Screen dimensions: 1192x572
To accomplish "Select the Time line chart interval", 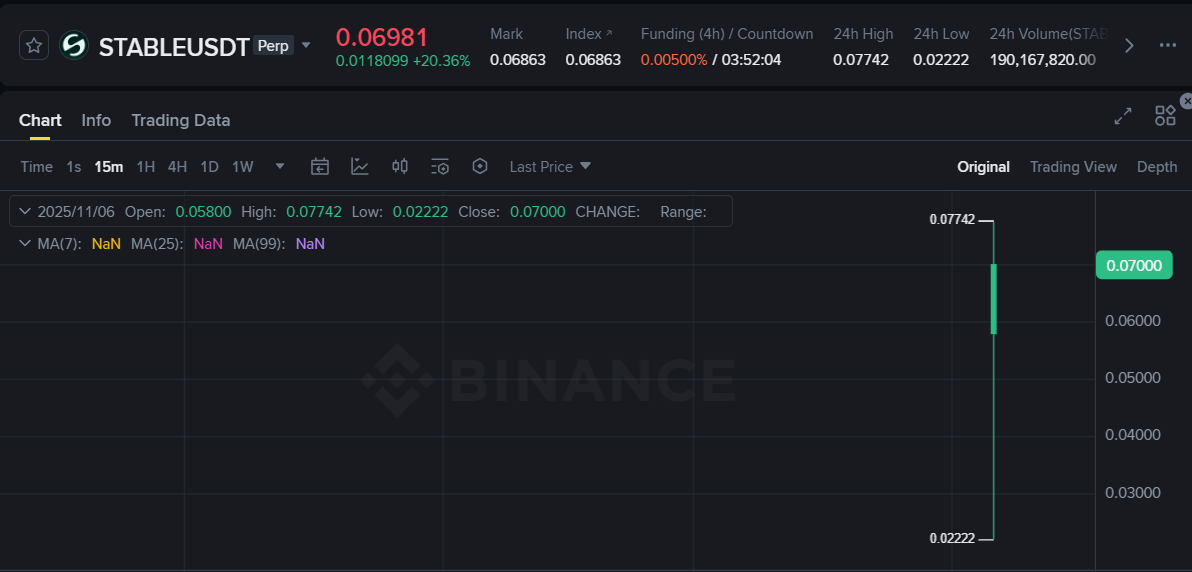I will (36, 167).
